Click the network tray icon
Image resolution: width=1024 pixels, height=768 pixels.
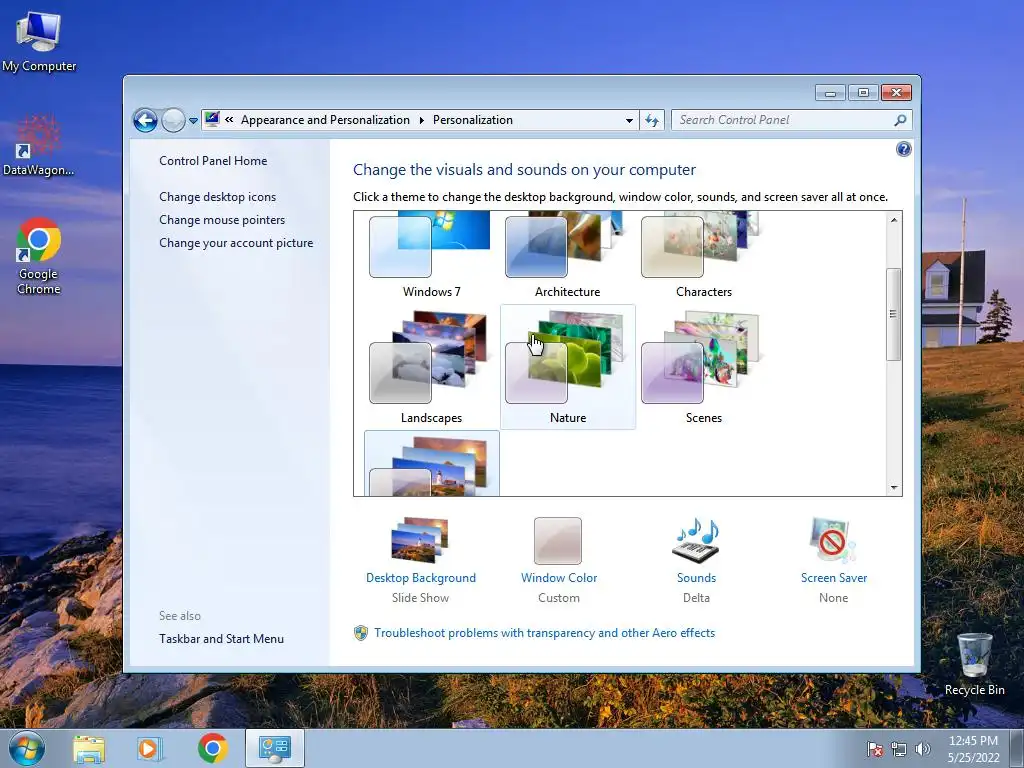pyautogui.click(x=899, y=749)
